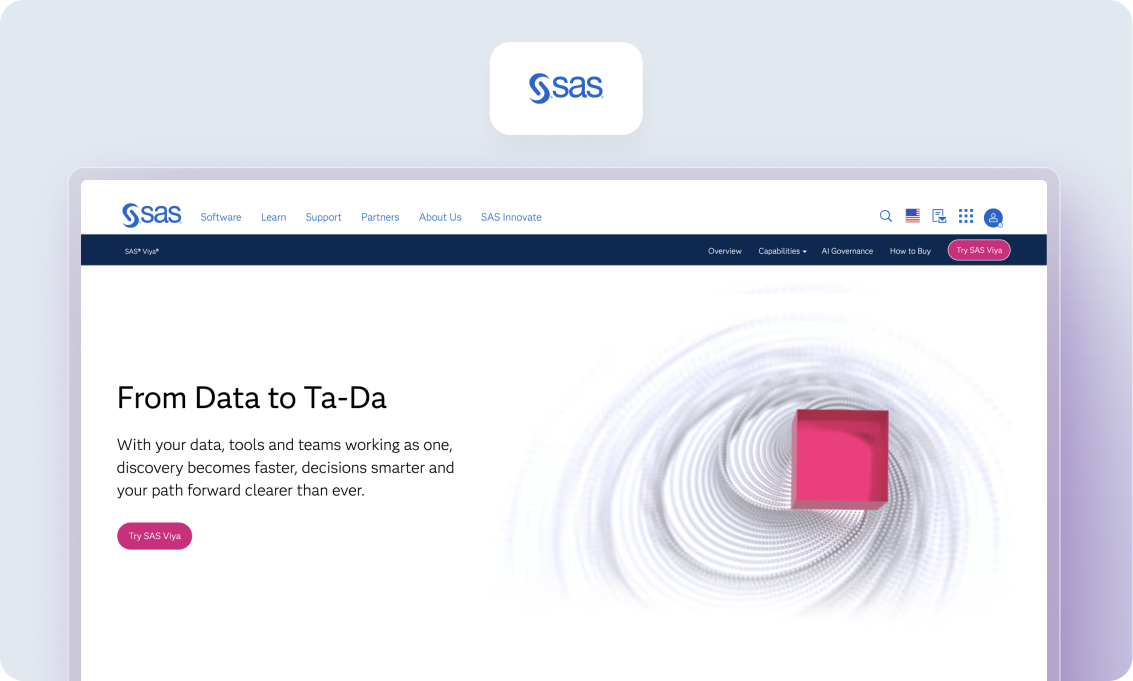
Task: Click Try SAS Viya below hero text
Action: pos(154,536)
